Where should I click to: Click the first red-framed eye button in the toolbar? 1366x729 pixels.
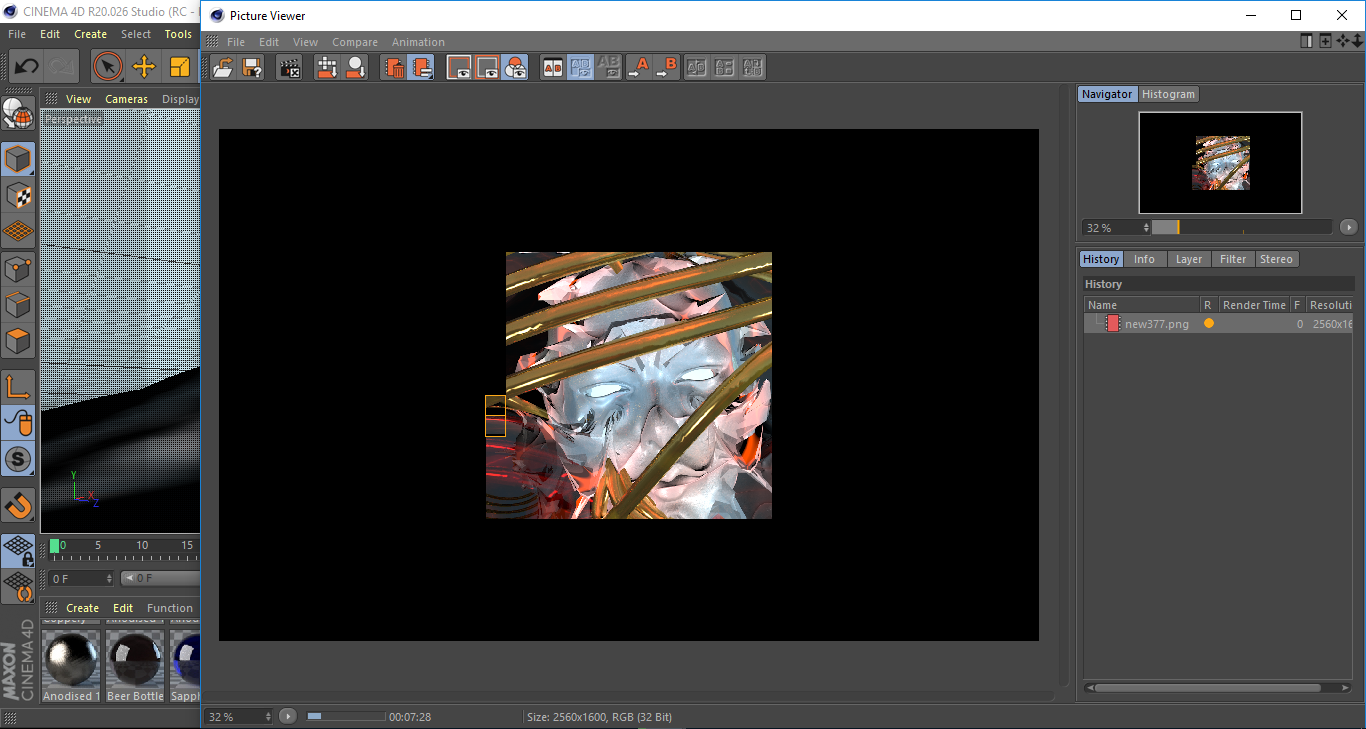(459, 67)
